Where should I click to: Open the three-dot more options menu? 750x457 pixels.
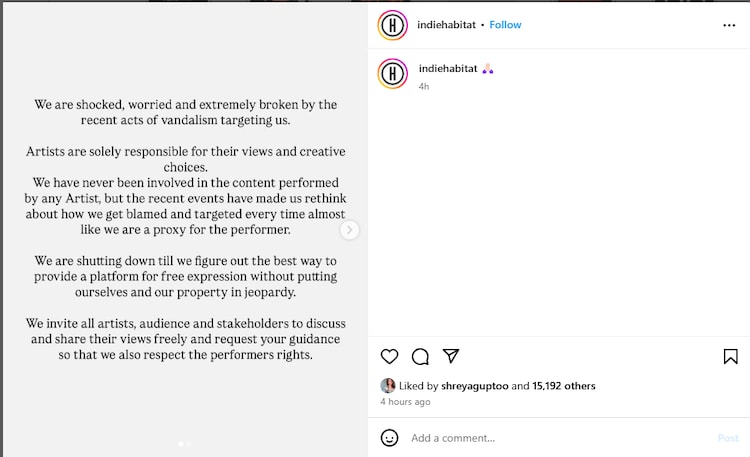(729, 25)
